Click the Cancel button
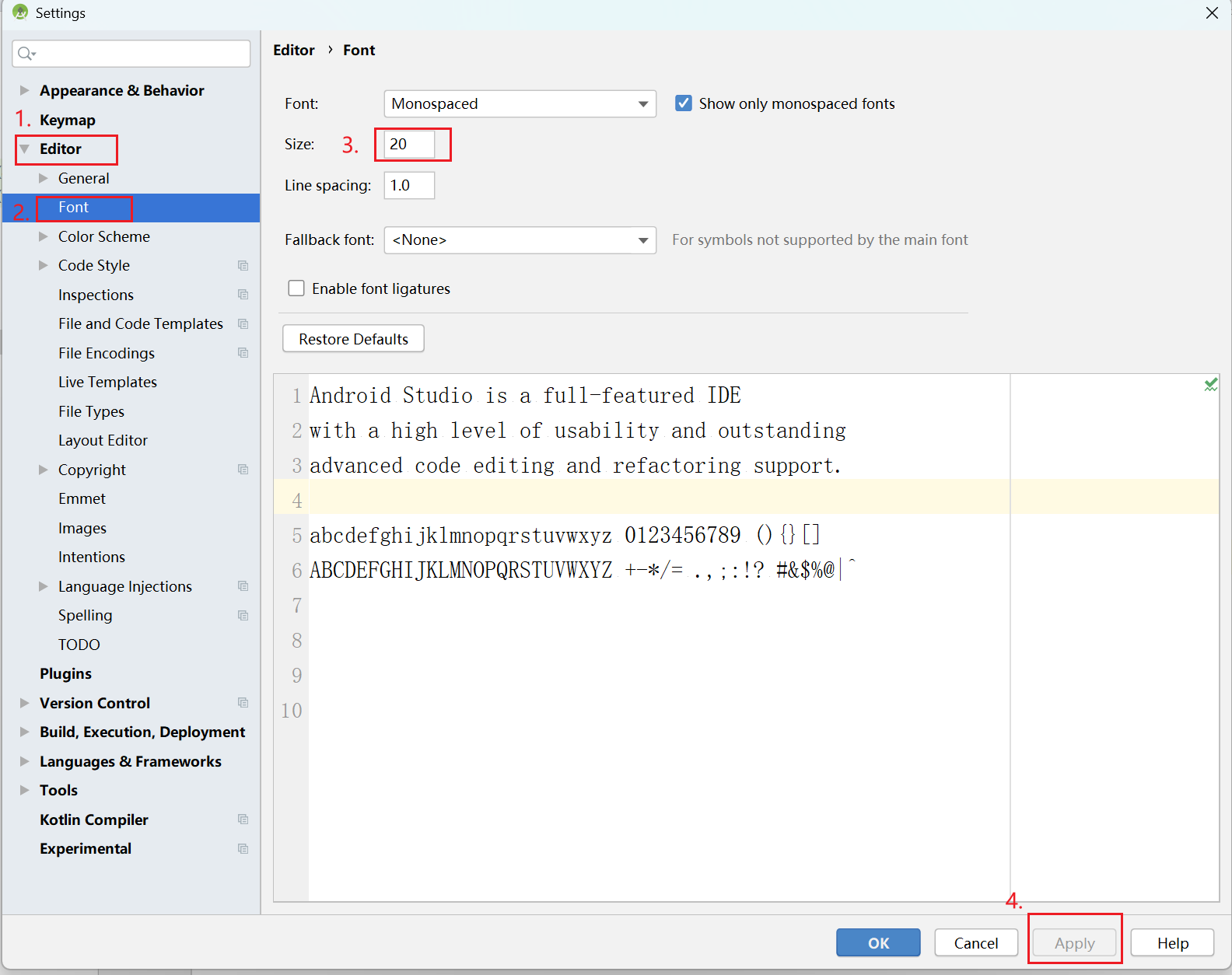1232x975 pixels. coord(976,943)
